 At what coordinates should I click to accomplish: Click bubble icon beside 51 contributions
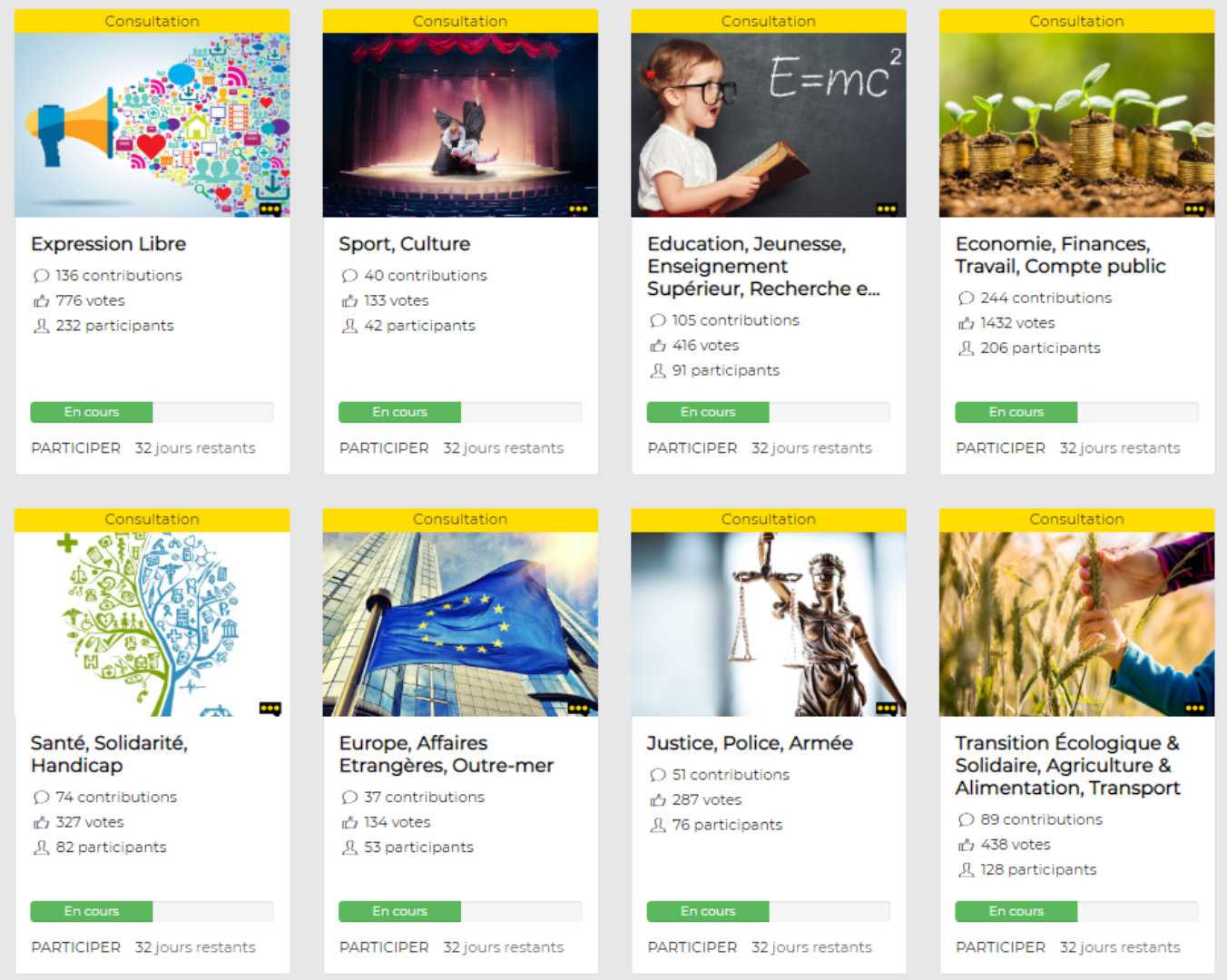[658, 775]
